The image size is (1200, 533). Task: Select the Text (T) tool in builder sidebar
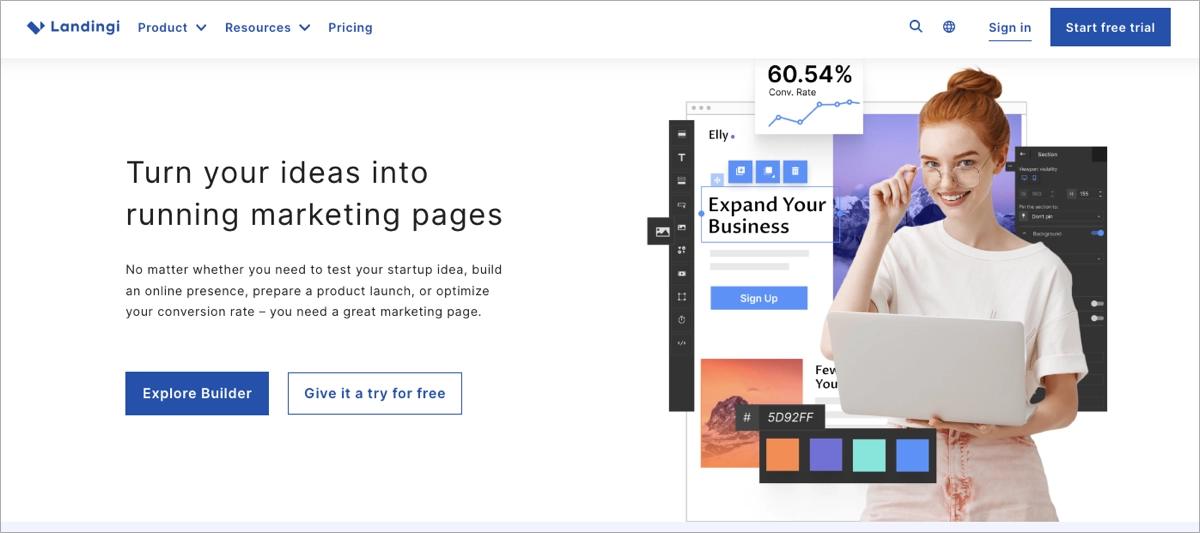point(682,157)
